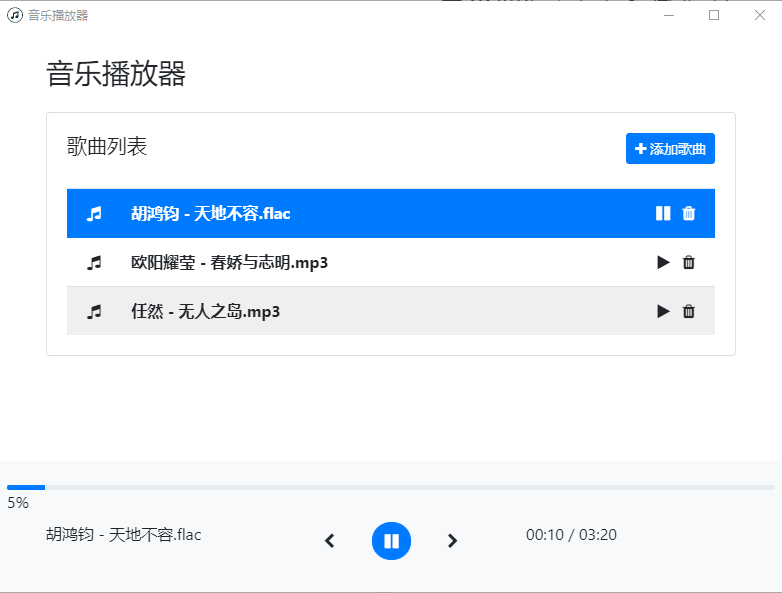Delete 欧阳耀莹 - 春娇与志明.mp3 from the list
The height and width of the screenshot is (593, 782).
pyautogui.click(x=689, y=262)
